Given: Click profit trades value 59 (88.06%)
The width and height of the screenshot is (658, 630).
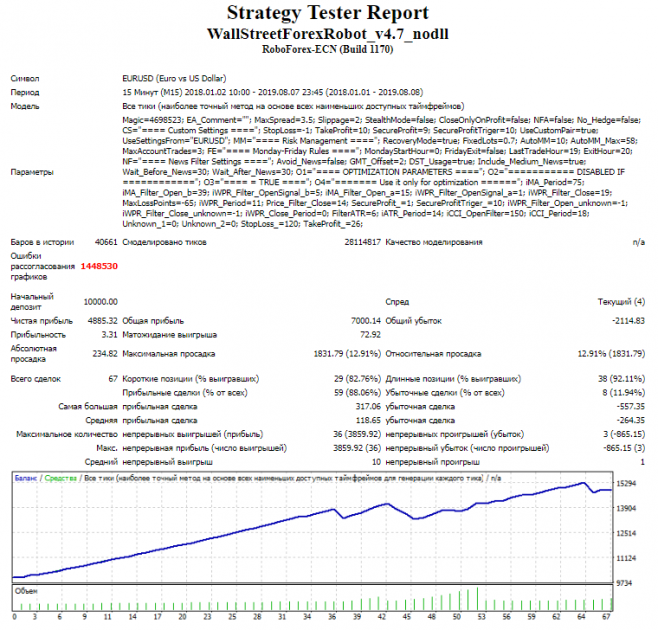Looking at the screenshot, I should (358, 393).
